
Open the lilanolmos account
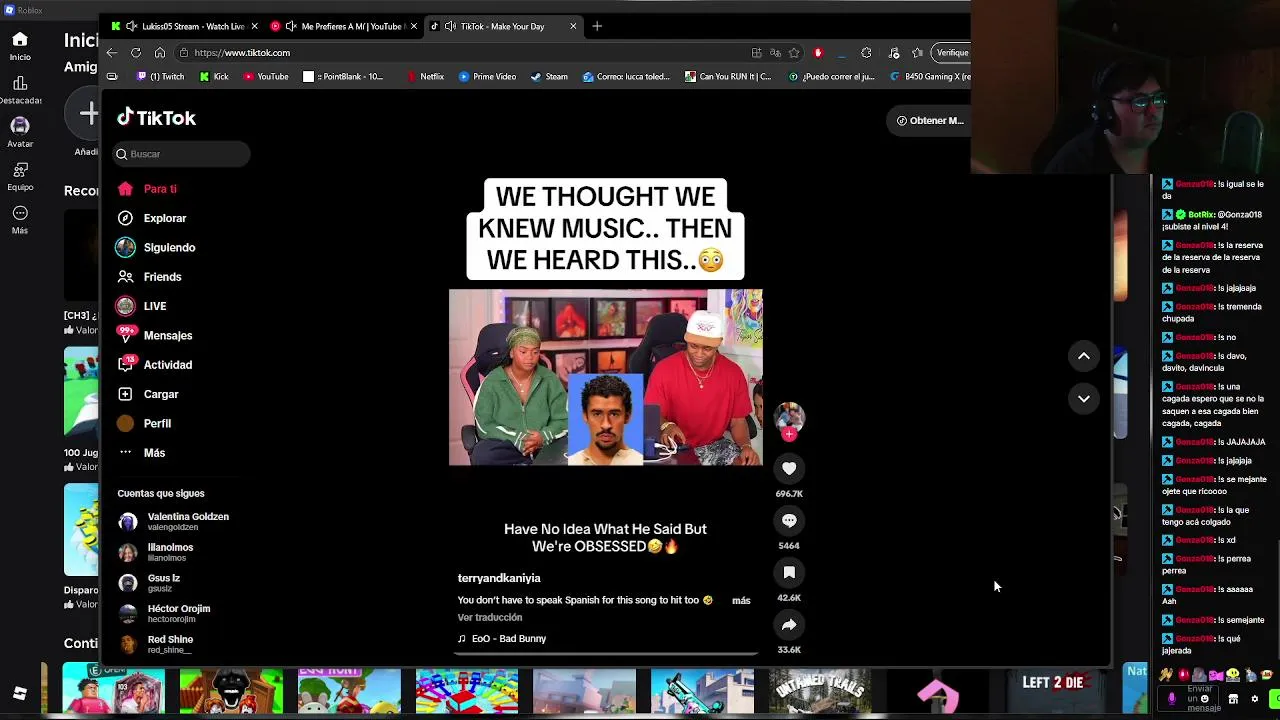point(156,552)
